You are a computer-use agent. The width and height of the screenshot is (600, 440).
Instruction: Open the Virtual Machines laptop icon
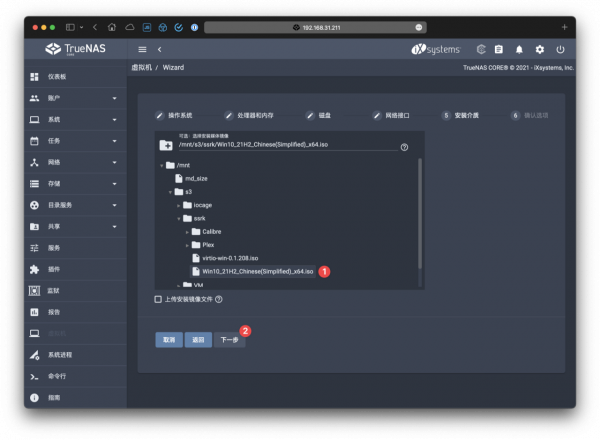point(34,334)
